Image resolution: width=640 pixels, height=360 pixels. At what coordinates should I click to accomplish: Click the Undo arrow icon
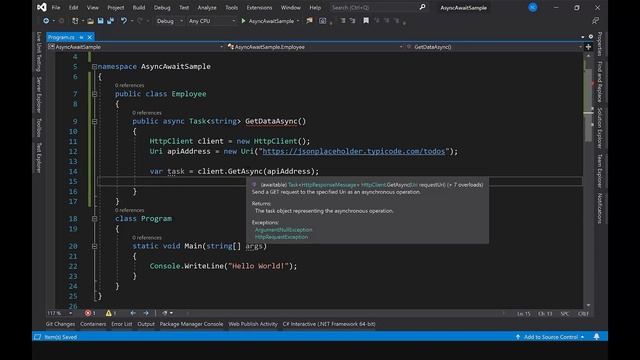(x=123, y=21)
